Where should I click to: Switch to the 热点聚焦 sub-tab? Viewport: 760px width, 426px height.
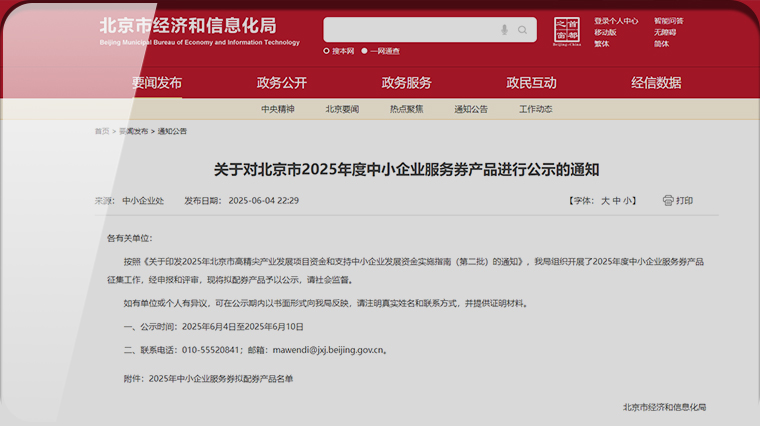(407, 109)
